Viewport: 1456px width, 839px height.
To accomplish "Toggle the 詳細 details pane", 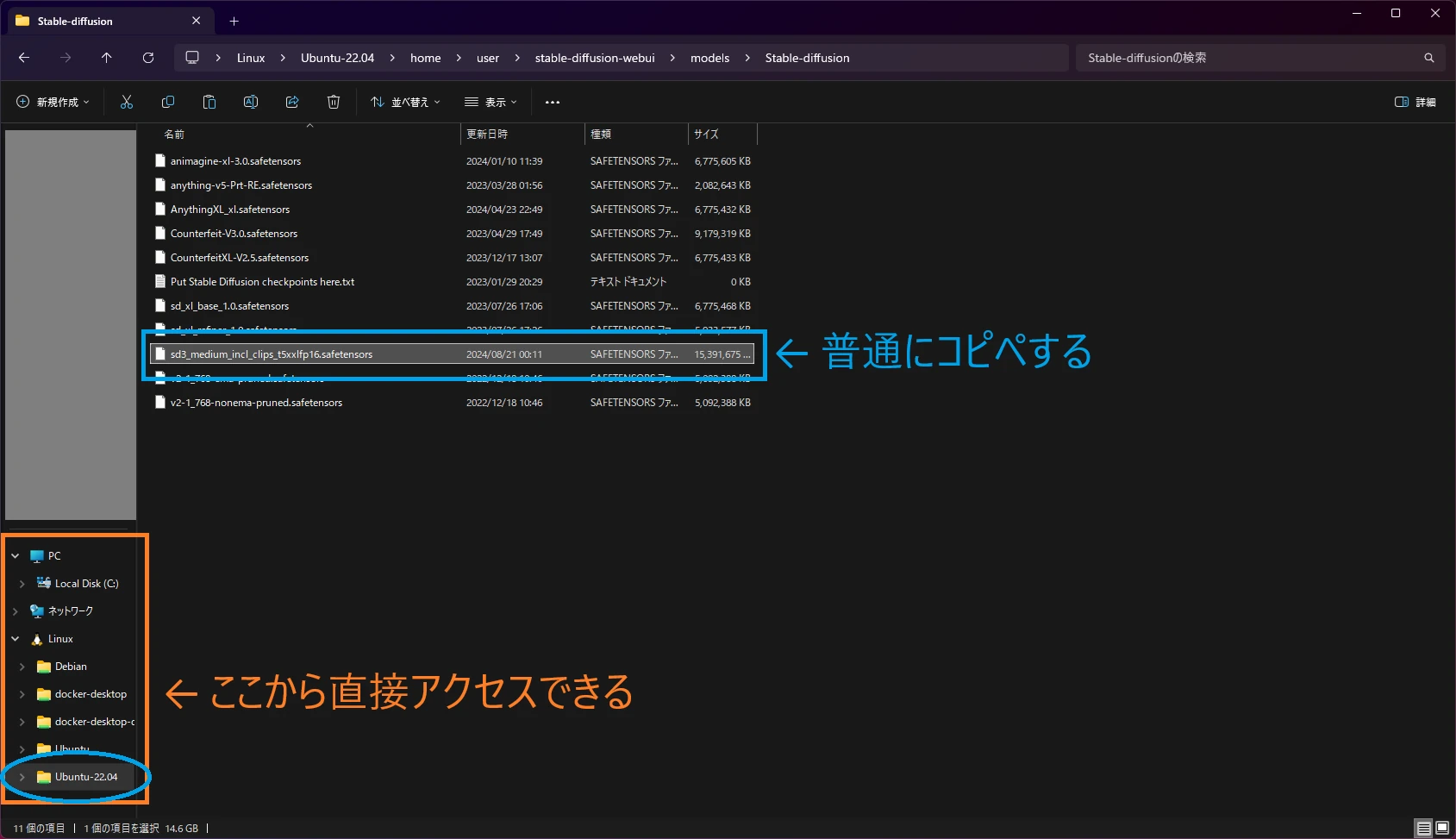I will tap(1415, 102).
